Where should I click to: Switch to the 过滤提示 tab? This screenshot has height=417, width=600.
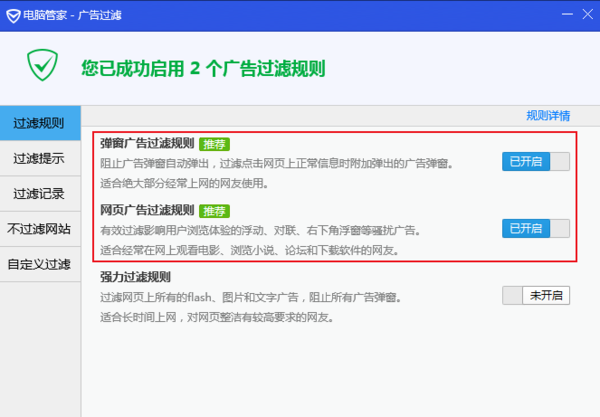pyautogui.click(x=40, y=159)
